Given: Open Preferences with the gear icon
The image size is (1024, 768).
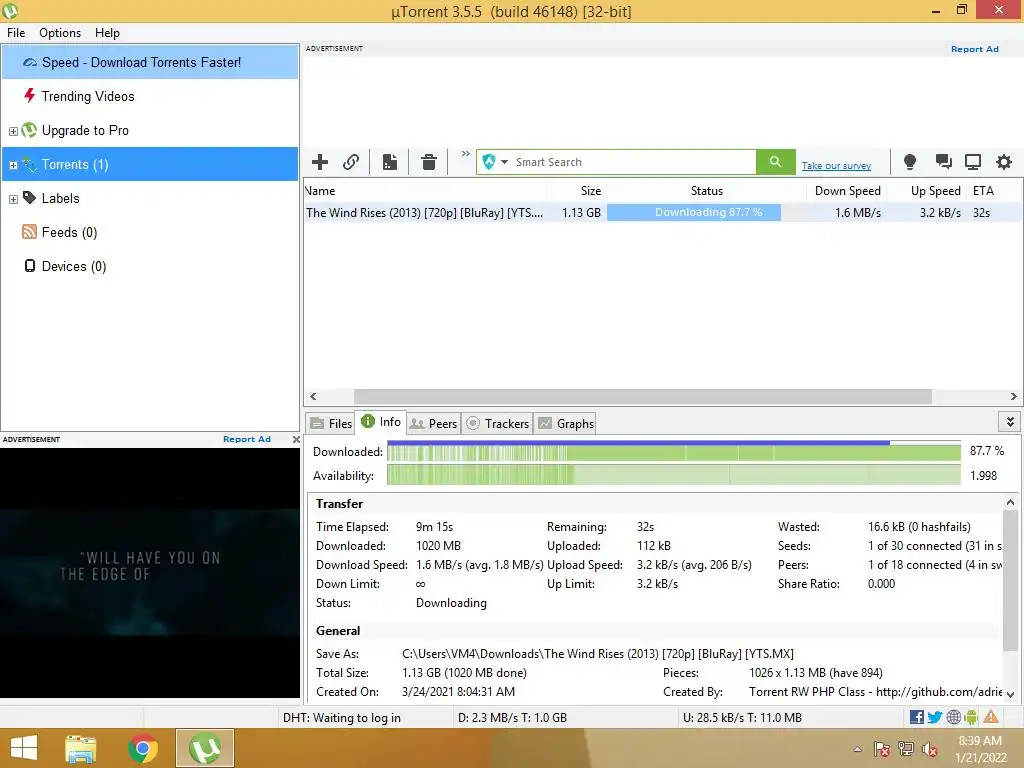Looking at the screenshot, I should coord(1004,162).
